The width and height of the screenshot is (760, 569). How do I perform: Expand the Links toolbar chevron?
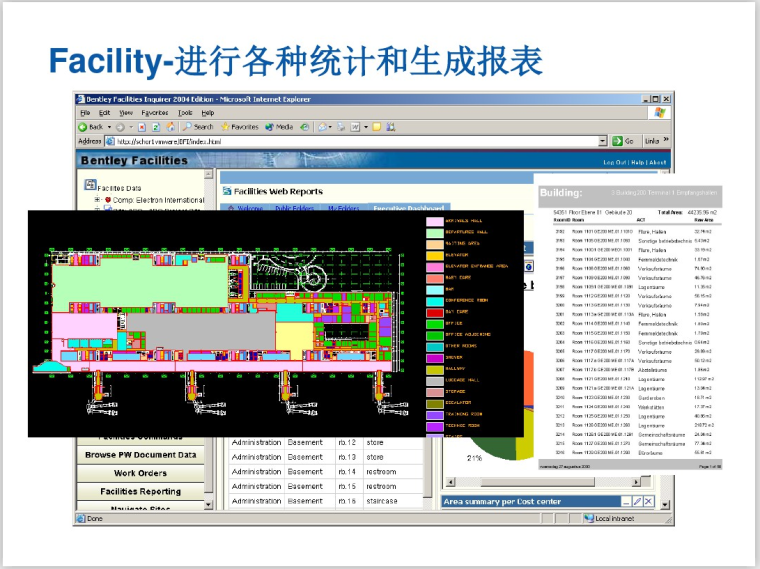coord(665,141)
